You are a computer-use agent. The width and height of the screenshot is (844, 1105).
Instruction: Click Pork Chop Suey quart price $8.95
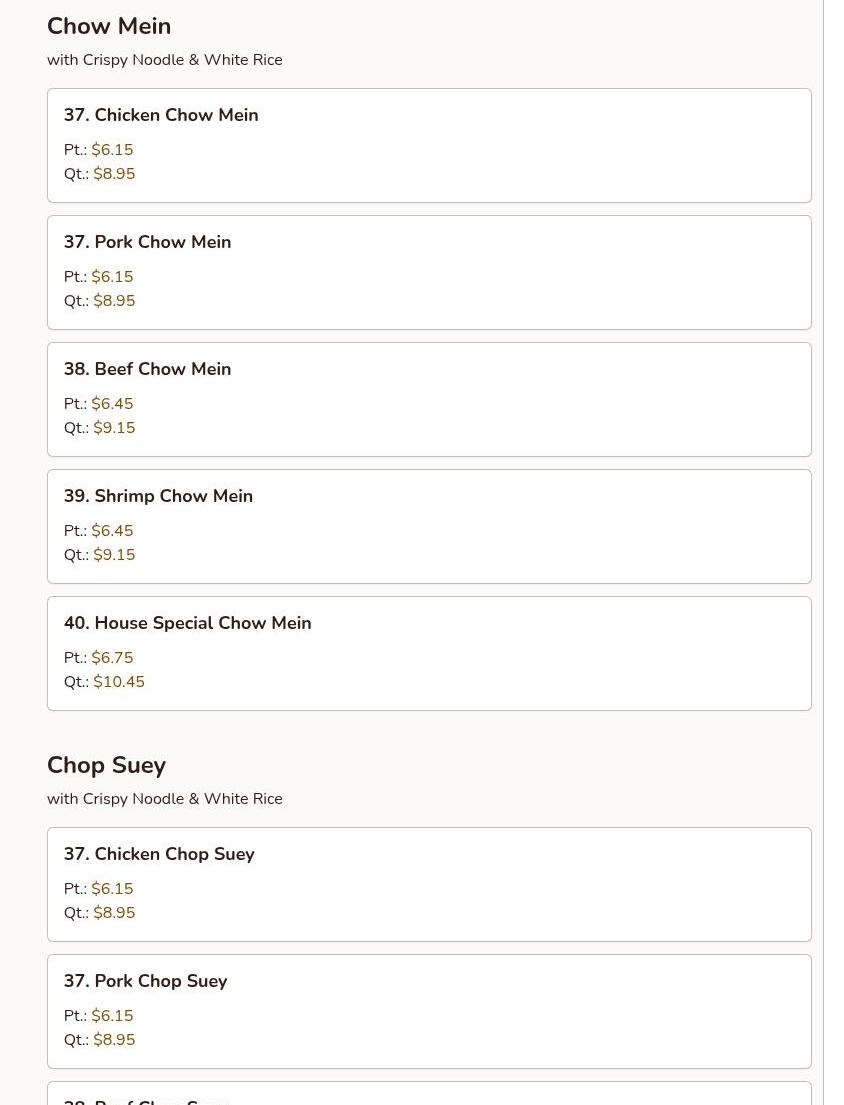coord(114,1040)
